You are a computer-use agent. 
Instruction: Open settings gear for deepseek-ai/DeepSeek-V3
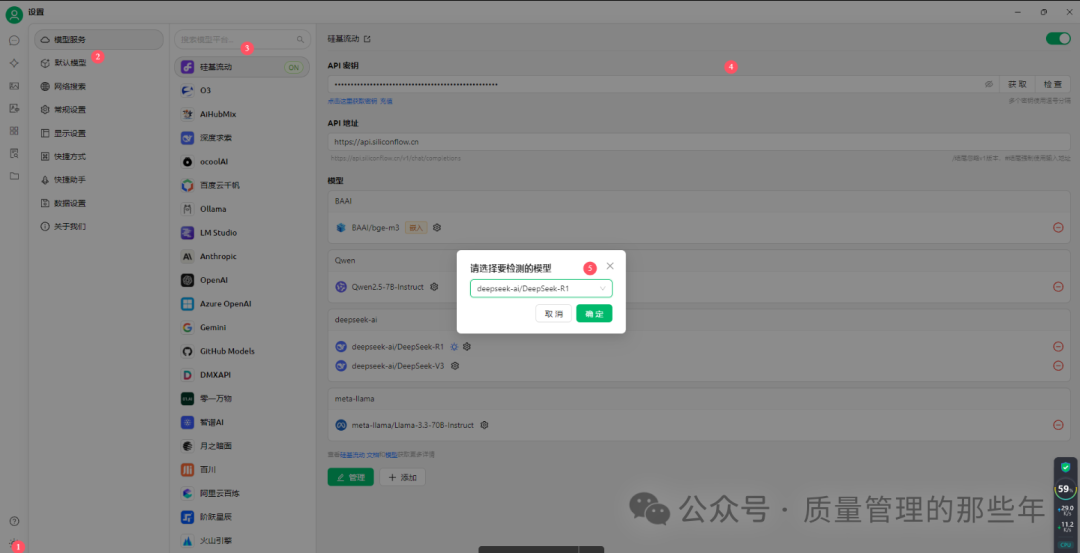coord(455,366)
